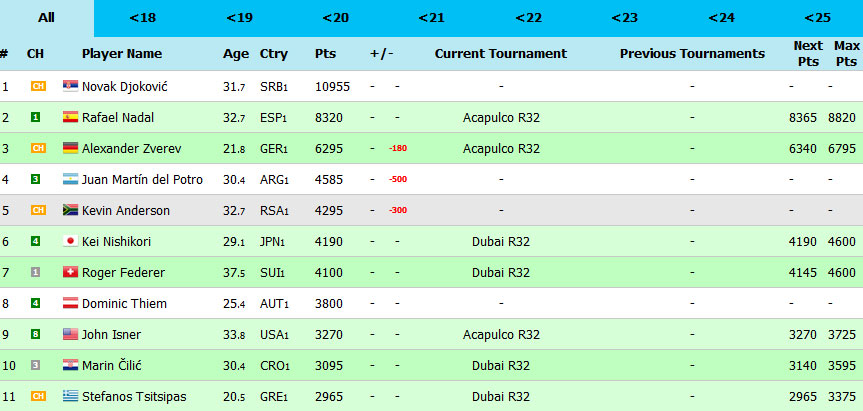Click Nadal's Acapulco R32 tournament cell
863x411 pixels.
tap(501, 118)
